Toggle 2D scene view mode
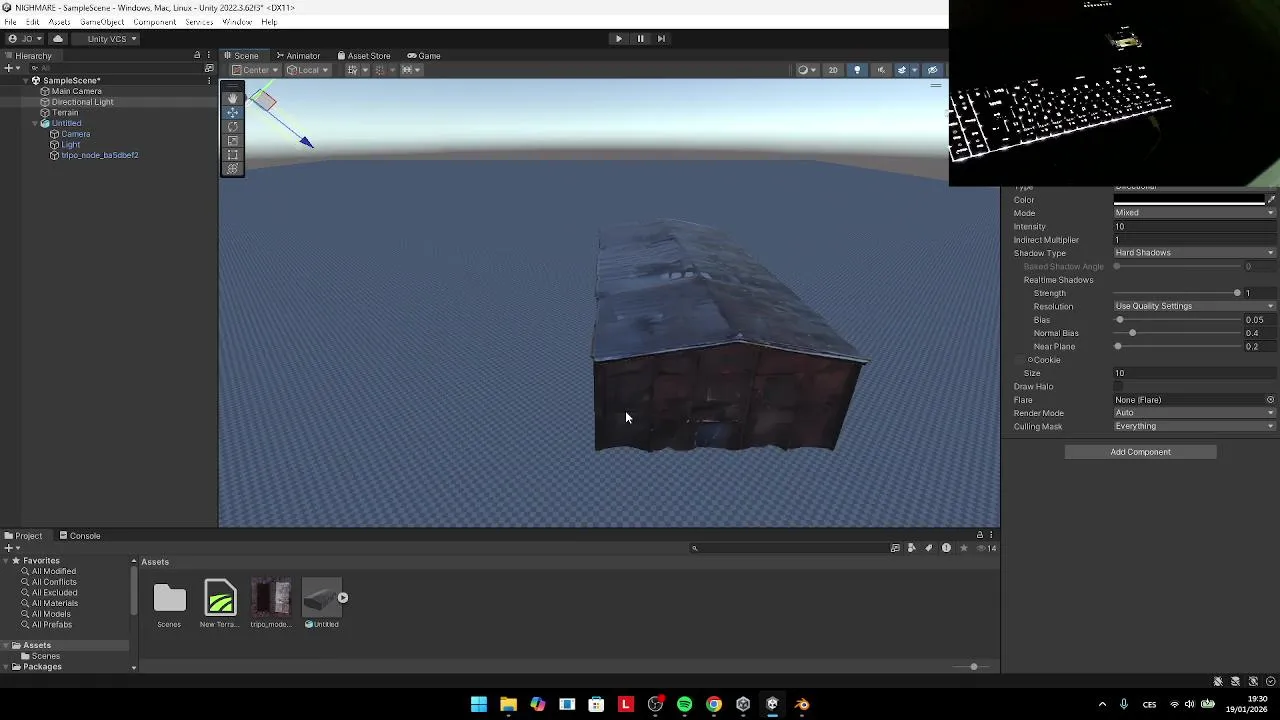The height and width of the screenshot is (720, 1280). [832, 70]
